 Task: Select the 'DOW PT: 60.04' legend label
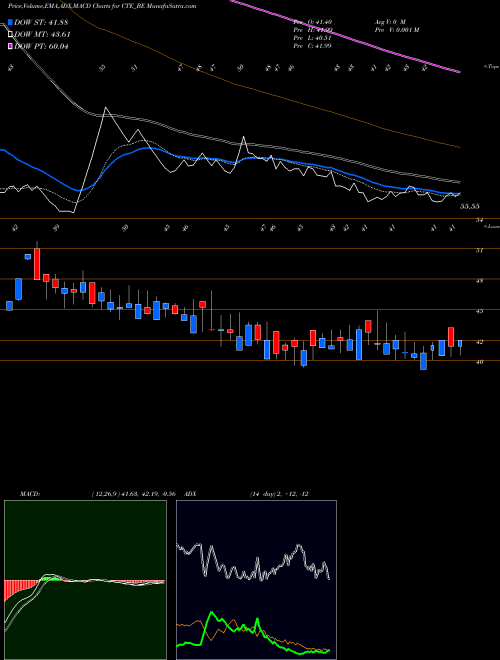click(x=41, y=46)
